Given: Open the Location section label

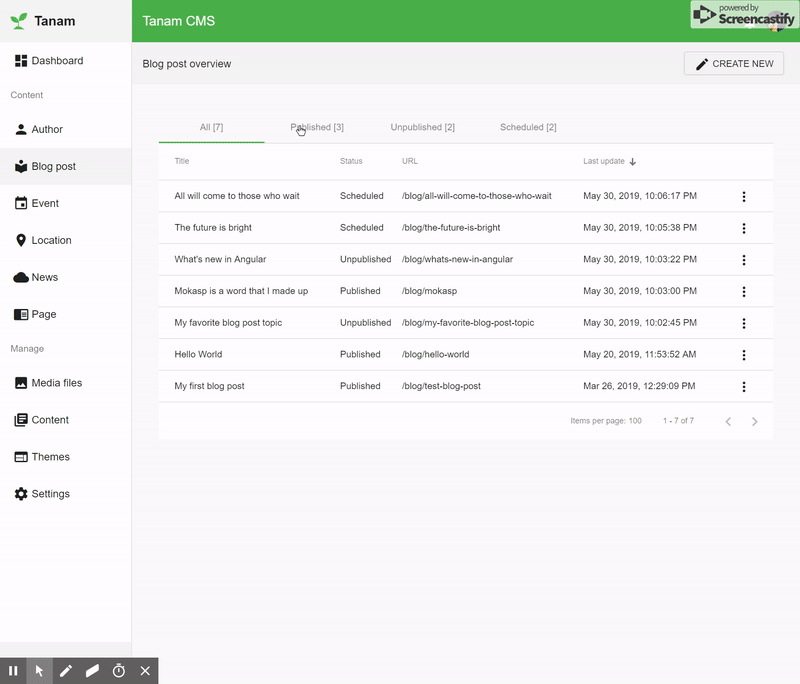Looking at the screenshot, I should [x=52, y=240].
